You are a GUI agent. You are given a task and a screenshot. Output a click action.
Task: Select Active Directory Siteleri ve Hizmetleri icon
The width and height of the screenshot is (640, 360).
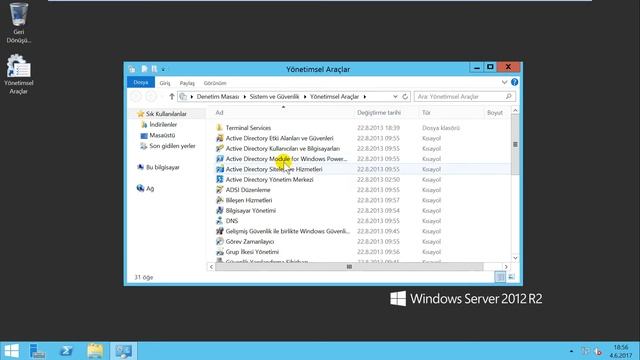pos(219,169)
